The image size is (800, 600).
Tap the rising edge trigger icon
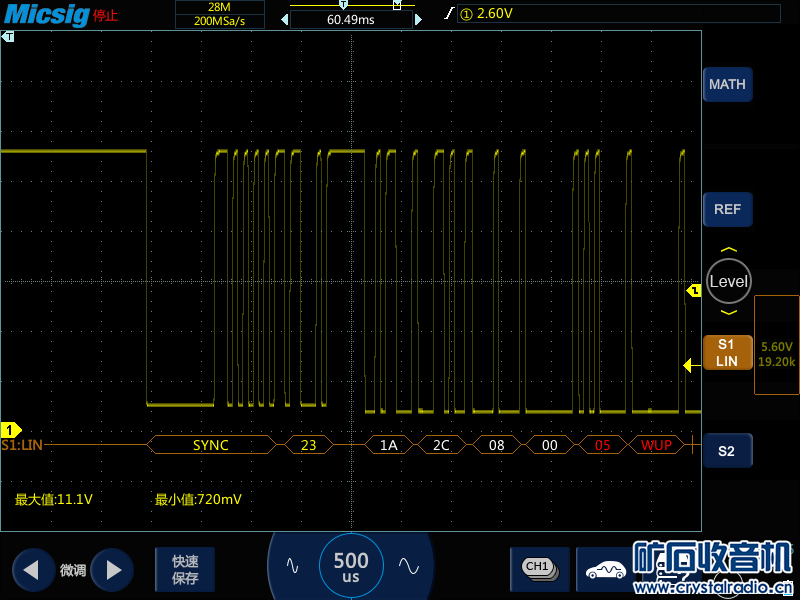click(449, 13)
